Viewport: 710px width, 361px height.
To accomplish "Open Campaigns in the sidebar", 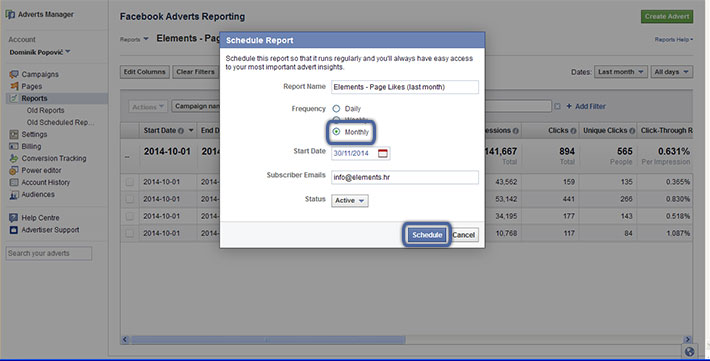I will (40, 74).
